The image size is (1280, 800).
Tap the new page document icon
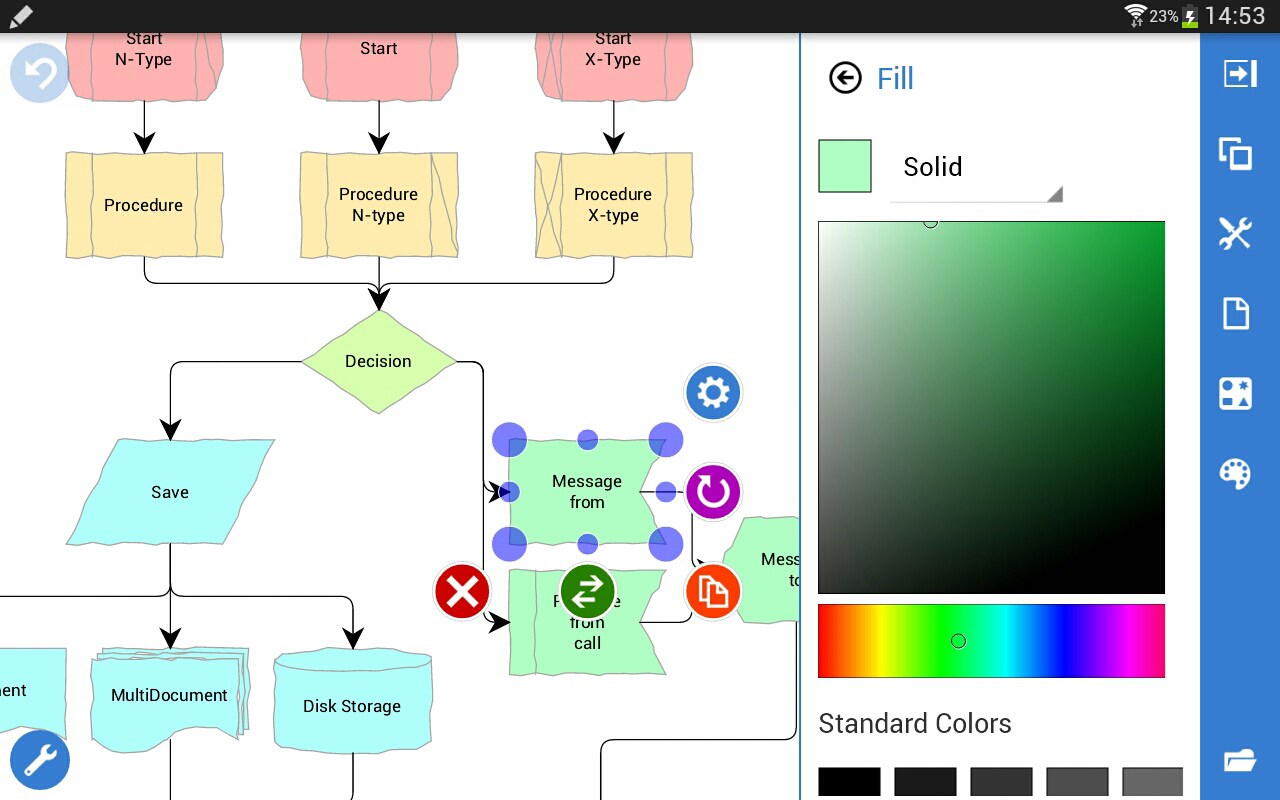coord(1235,313)
